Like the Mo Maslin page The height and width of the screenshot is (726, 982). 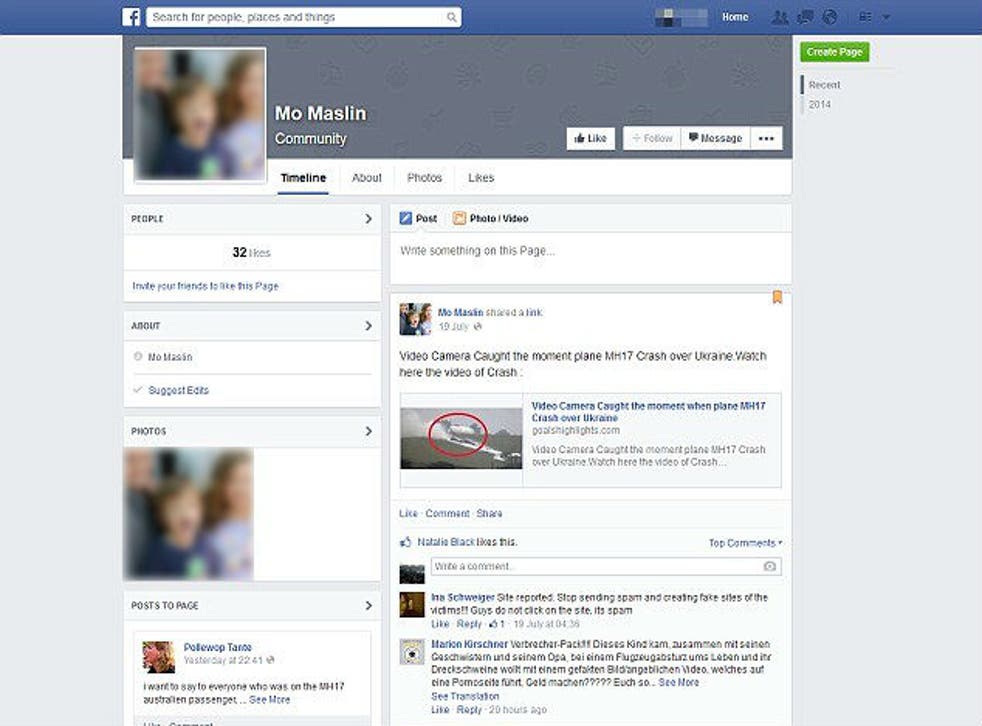tap(591, 138)
